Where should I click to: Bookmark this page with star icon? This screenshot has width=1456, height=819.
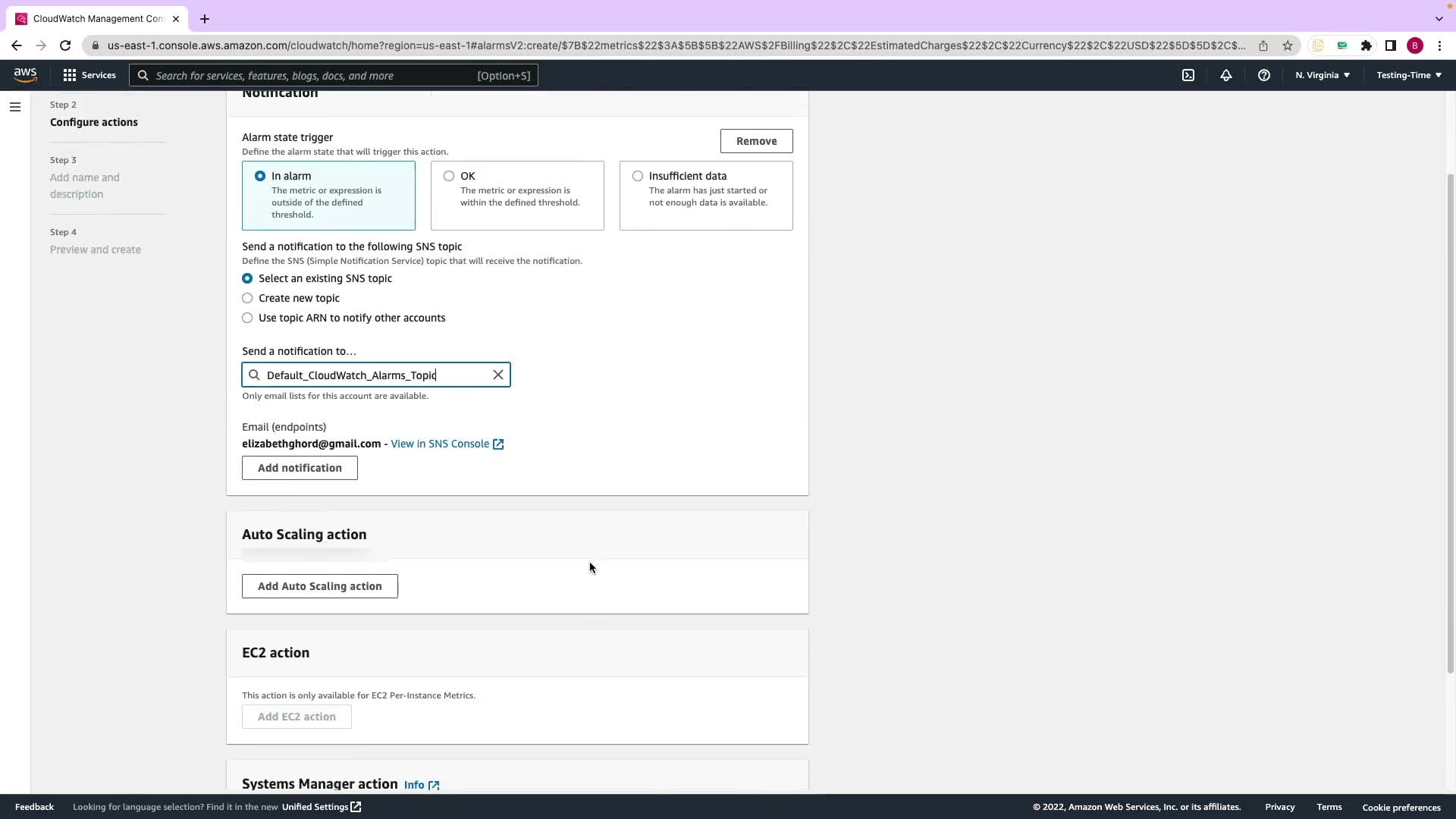point(1288,45)
